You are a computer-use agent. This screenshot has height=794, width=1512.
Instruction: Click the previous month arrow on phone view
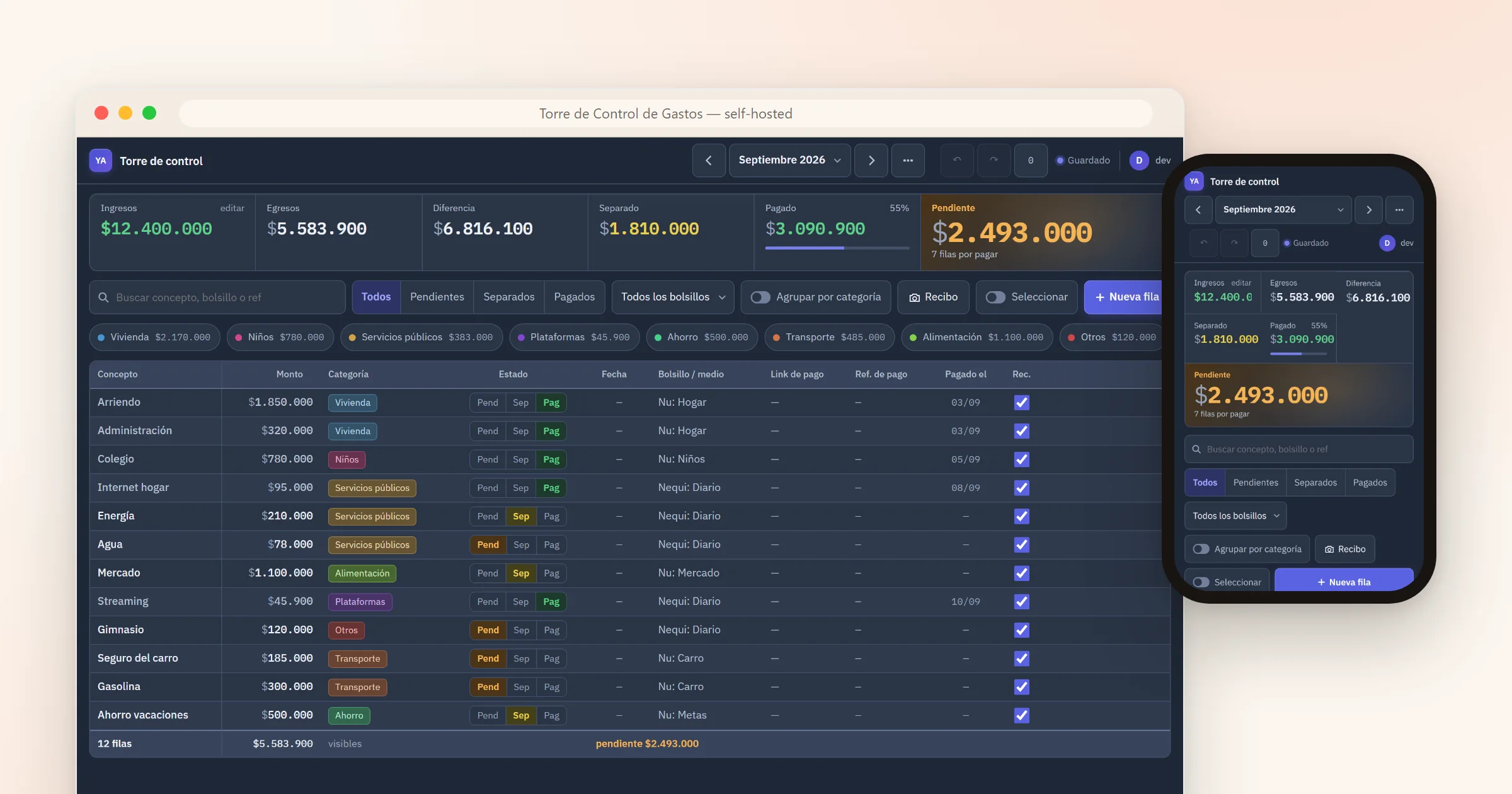1198,210
